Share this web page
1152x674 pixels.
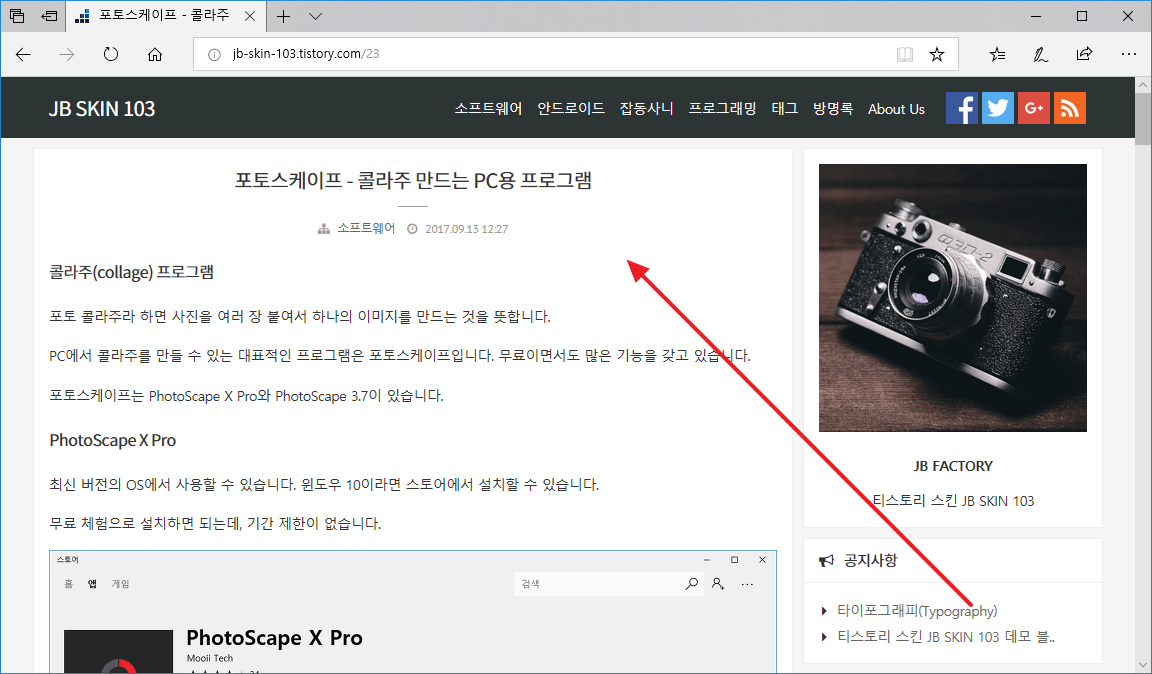click(x=1084, y=54)
